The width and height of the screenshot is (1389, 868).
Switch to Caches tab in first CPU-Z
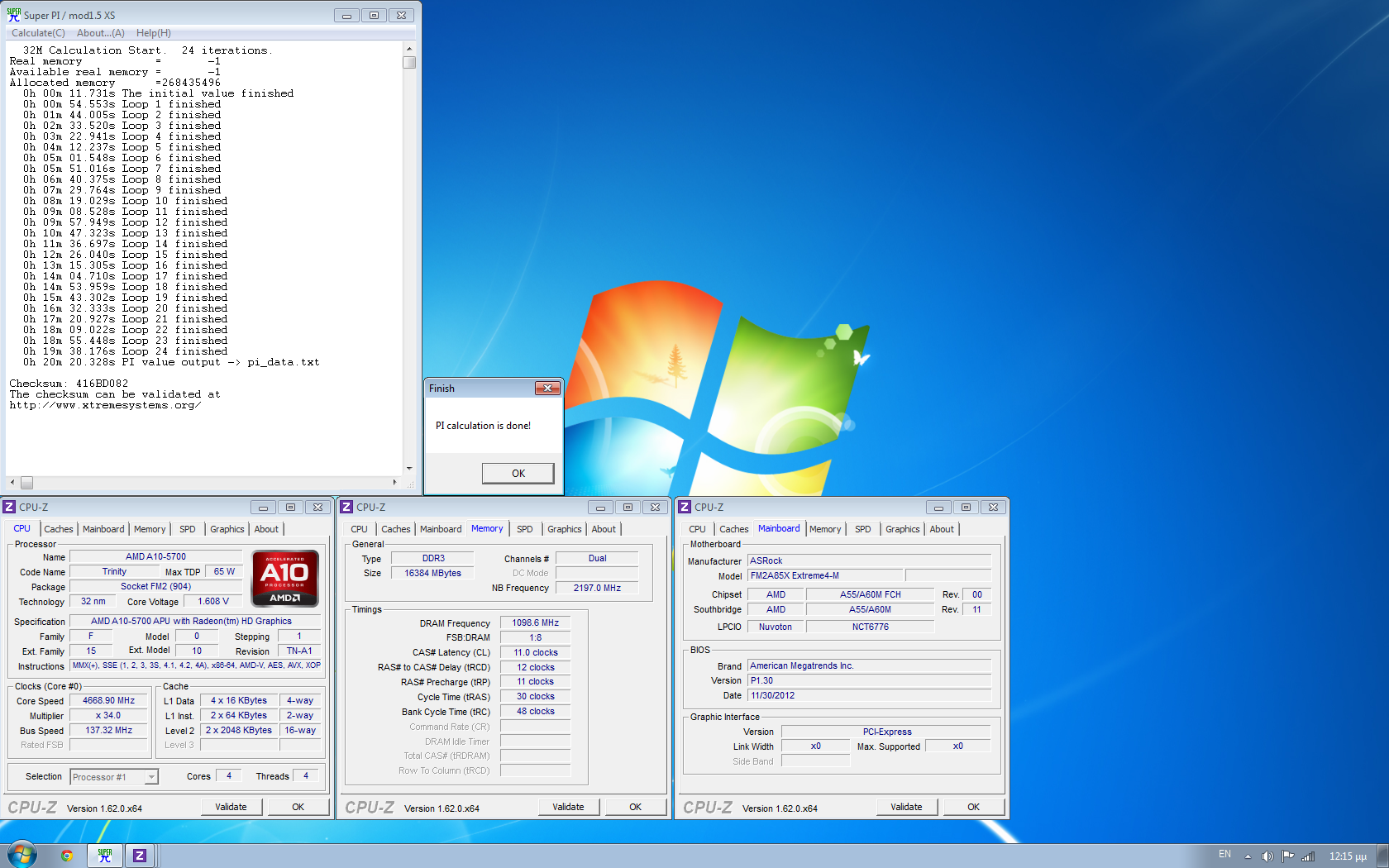(x=59, y=529)
